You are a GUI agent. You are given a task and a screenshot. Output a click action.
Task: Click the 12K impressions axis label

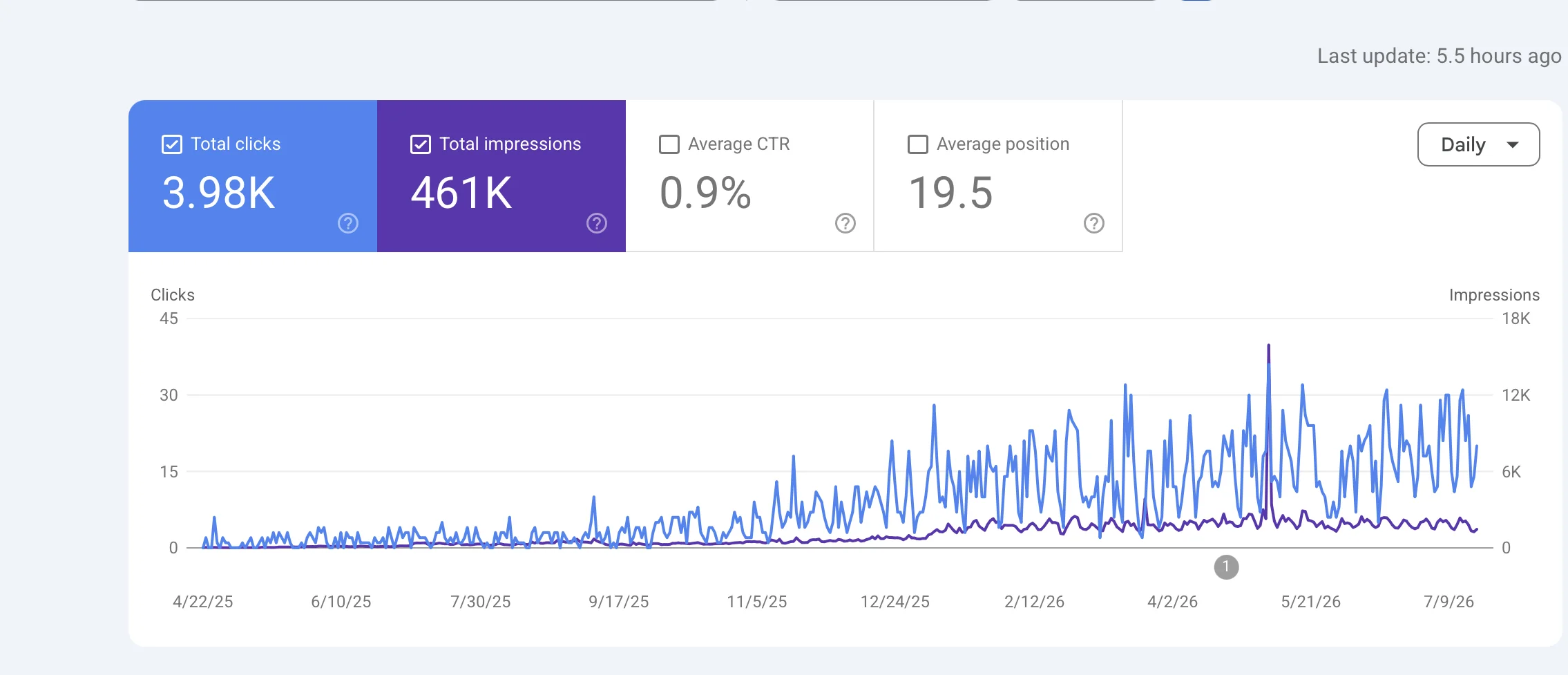[1516, 395]
